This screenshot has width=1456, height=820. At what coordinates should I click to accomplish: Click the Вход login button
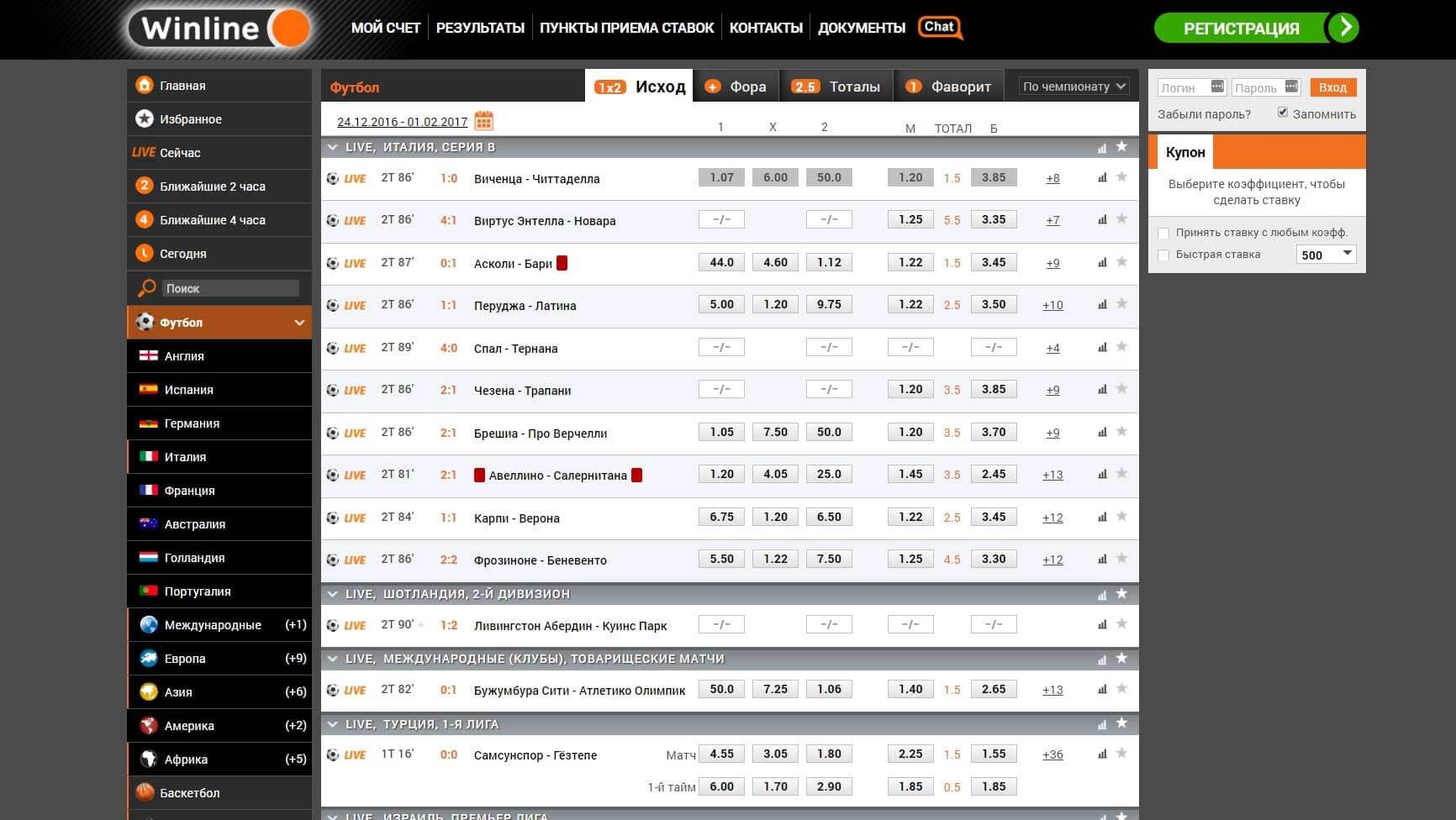coord(1332,87)
